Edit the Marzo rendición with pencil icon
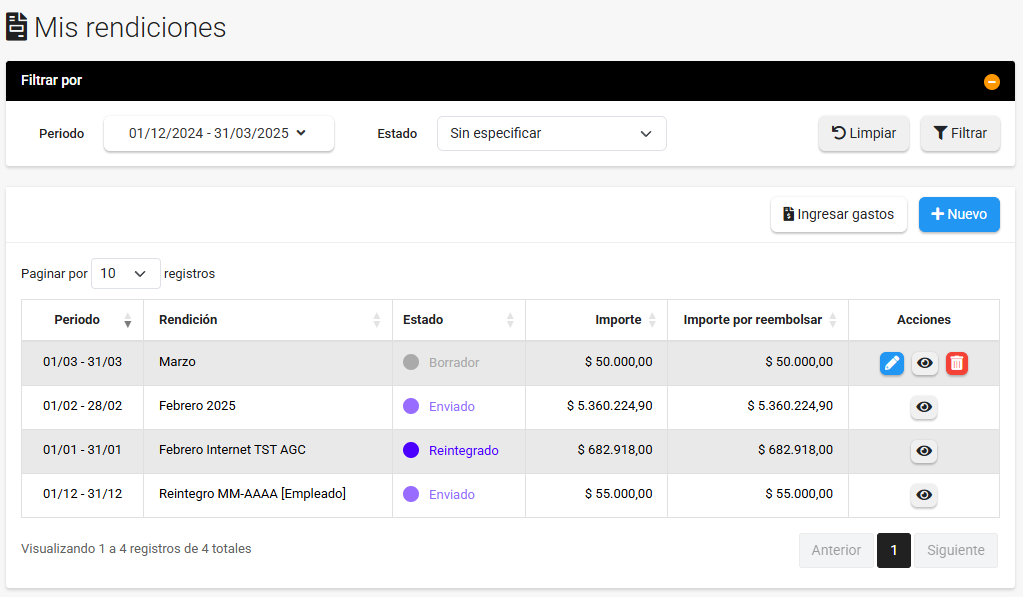This screenshot has width=1023, height=597. click(x=892, y=363)
